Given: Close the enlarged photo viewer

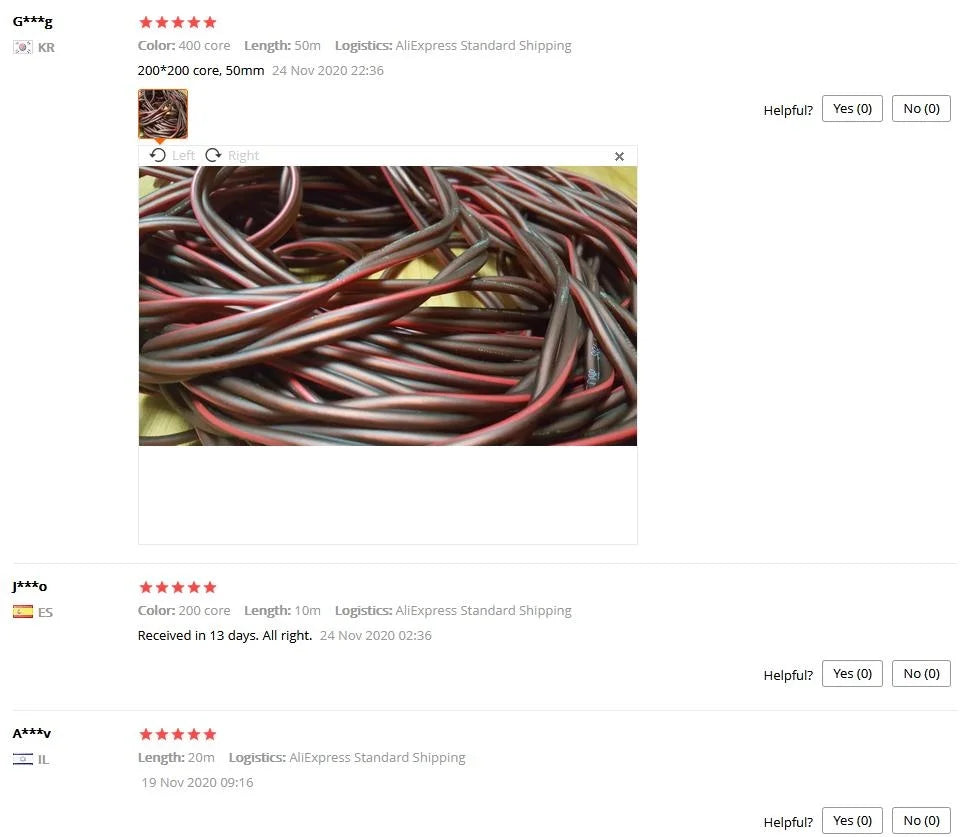Looking at the screenshot, I should tap(619, 156).
